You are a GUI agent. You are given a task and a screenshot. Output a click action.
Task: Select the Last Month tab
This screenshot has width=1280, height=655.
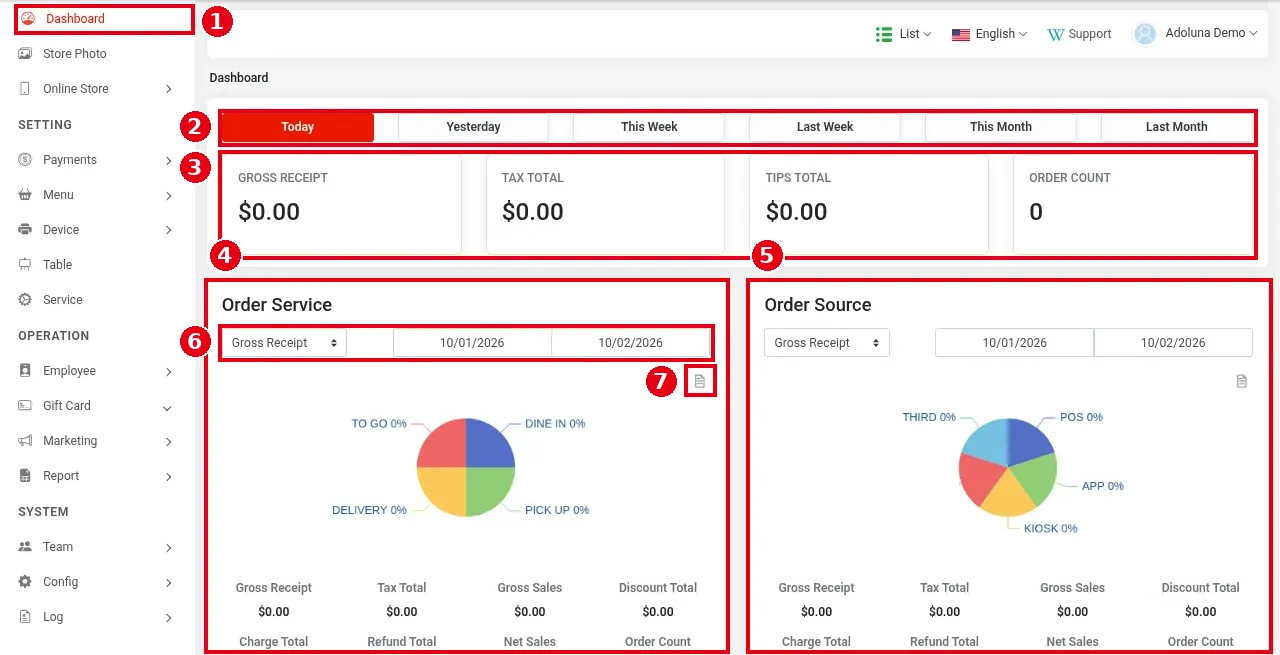pyautogui.click(x=1177, y=127)
